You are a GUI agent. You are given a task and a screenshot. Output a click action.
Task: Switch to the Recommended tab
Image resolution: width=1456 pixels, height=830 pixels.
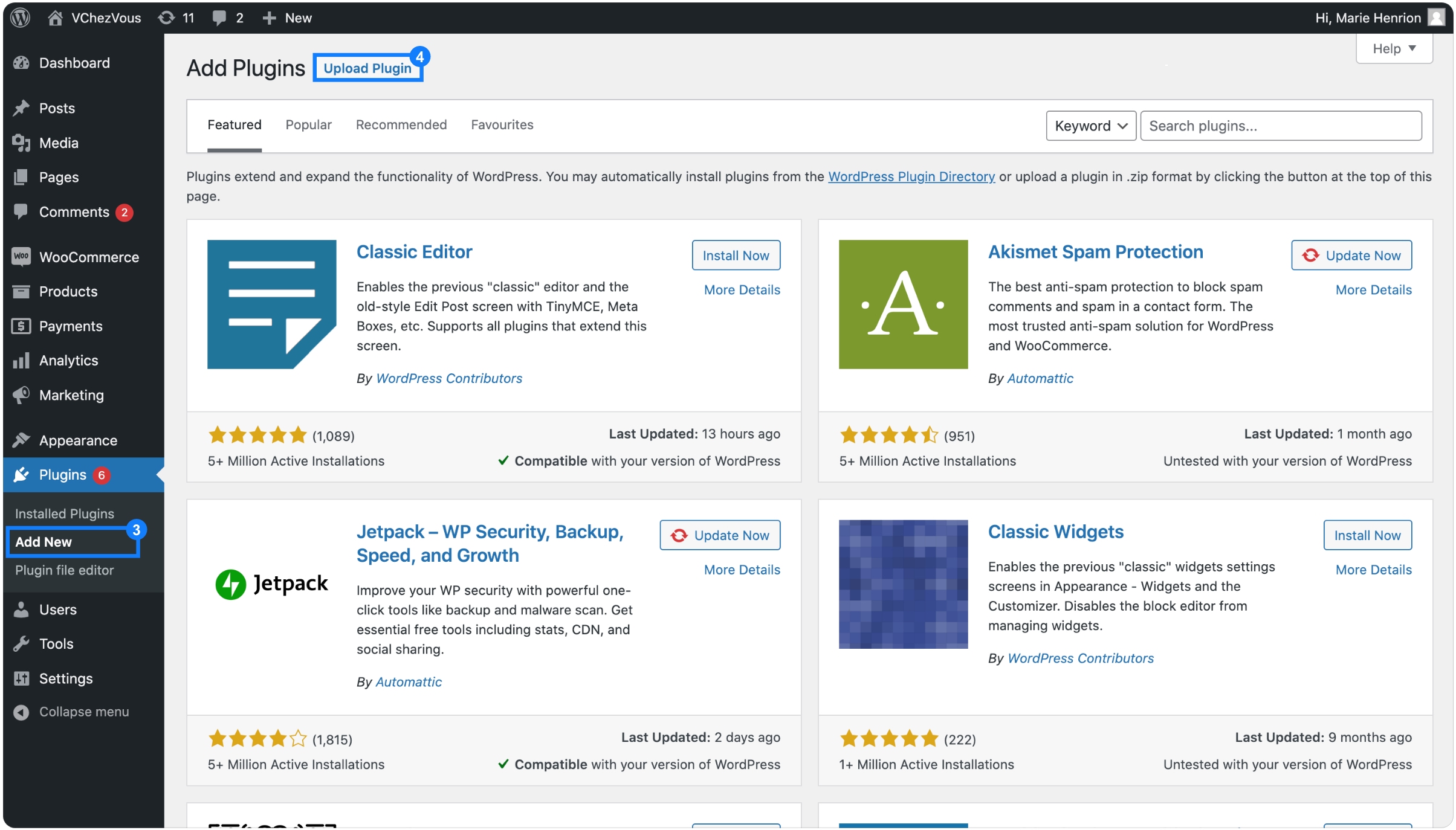coord(401,124)
